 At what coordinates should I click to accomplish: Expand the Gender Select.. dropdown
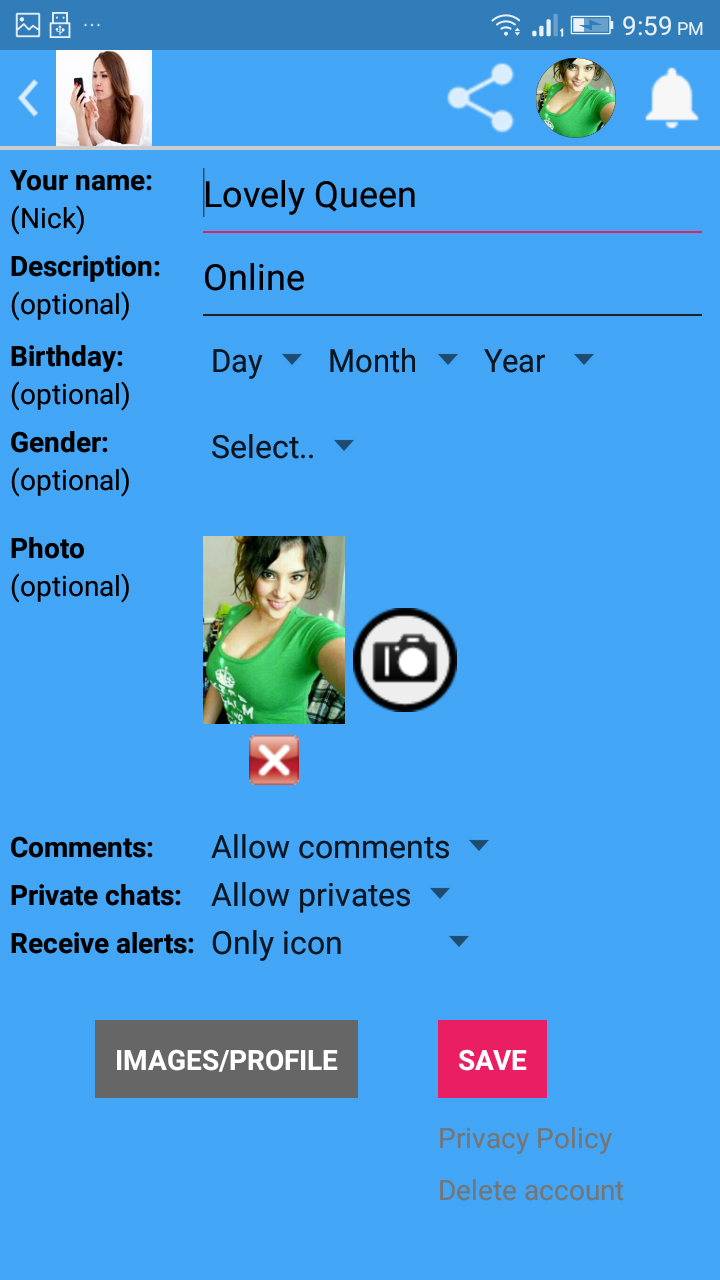point(282,447)
